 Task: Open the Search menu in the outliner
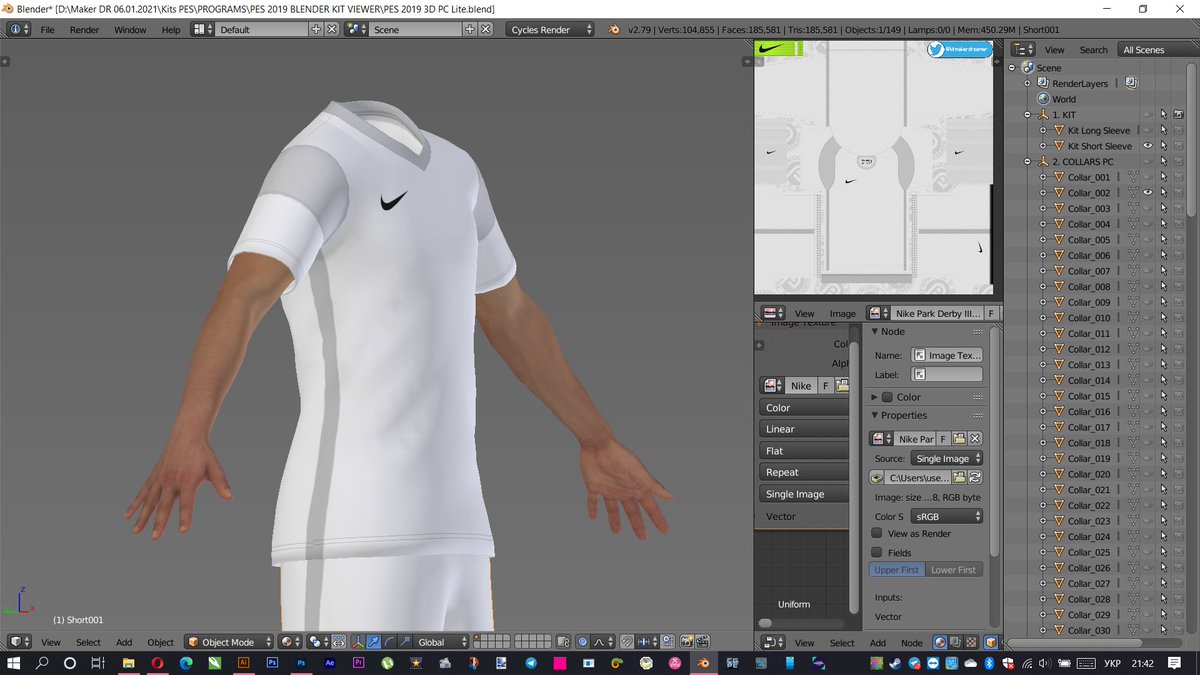(x=1093, y=49)
